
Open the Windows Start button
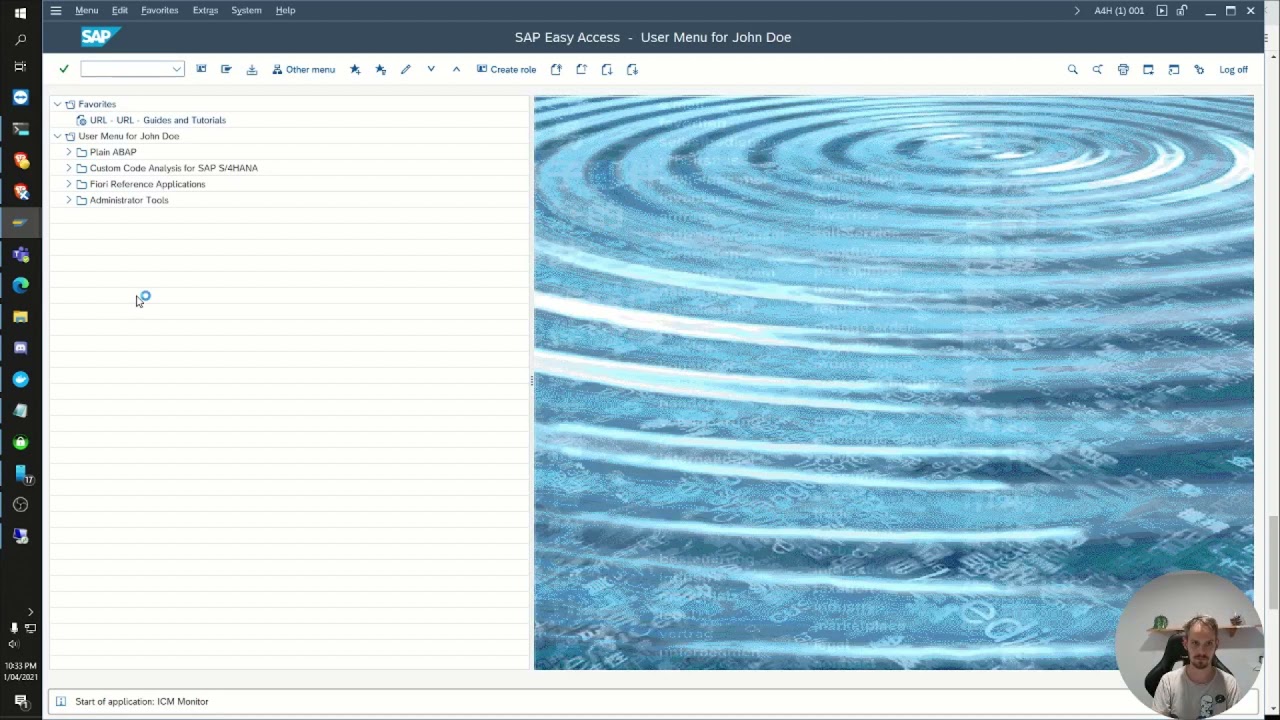click(x=20, y=13)
